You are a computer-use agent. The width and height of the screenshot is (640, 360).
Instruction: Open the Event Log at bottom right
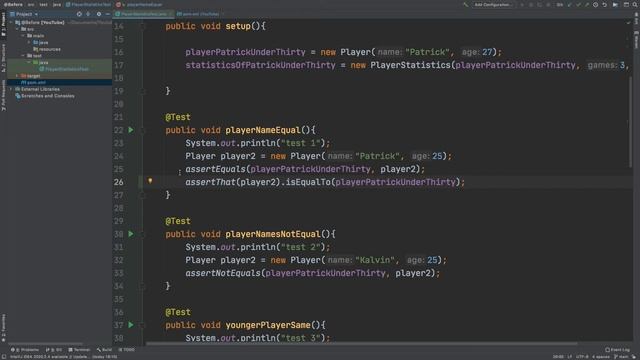[x=618, y=350]
